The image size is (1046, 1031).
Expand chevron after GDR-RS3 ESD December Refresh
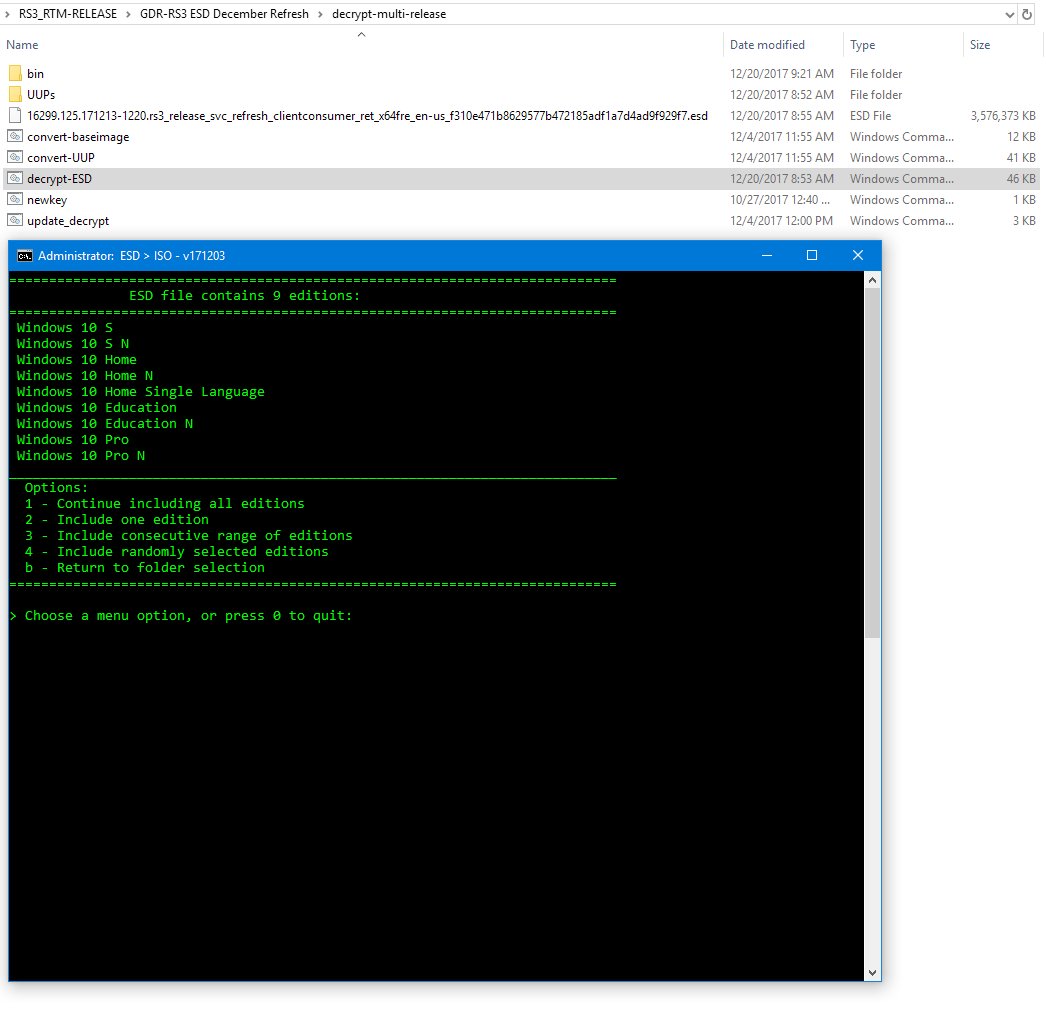(x=320, y=14)
